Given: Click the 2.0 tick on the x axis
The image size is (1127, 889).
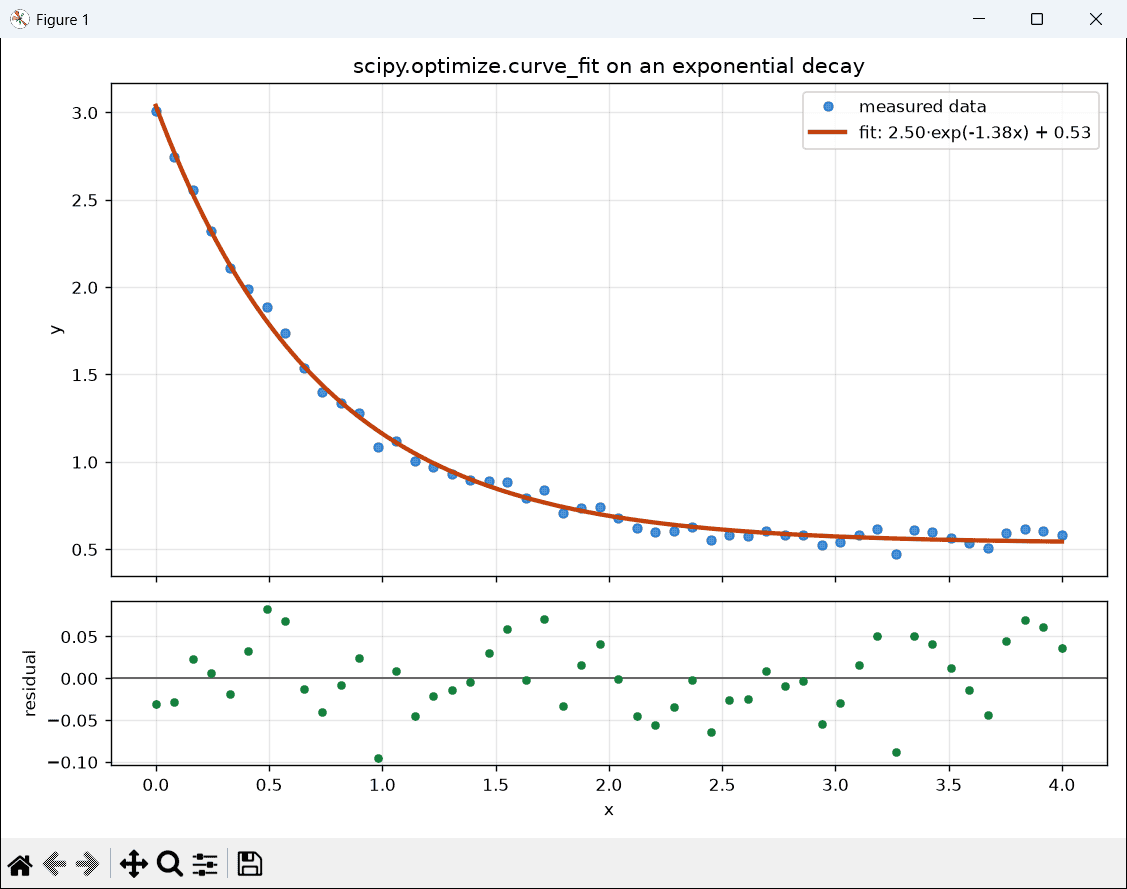Looking at the screenshot, I should point(609,785).
